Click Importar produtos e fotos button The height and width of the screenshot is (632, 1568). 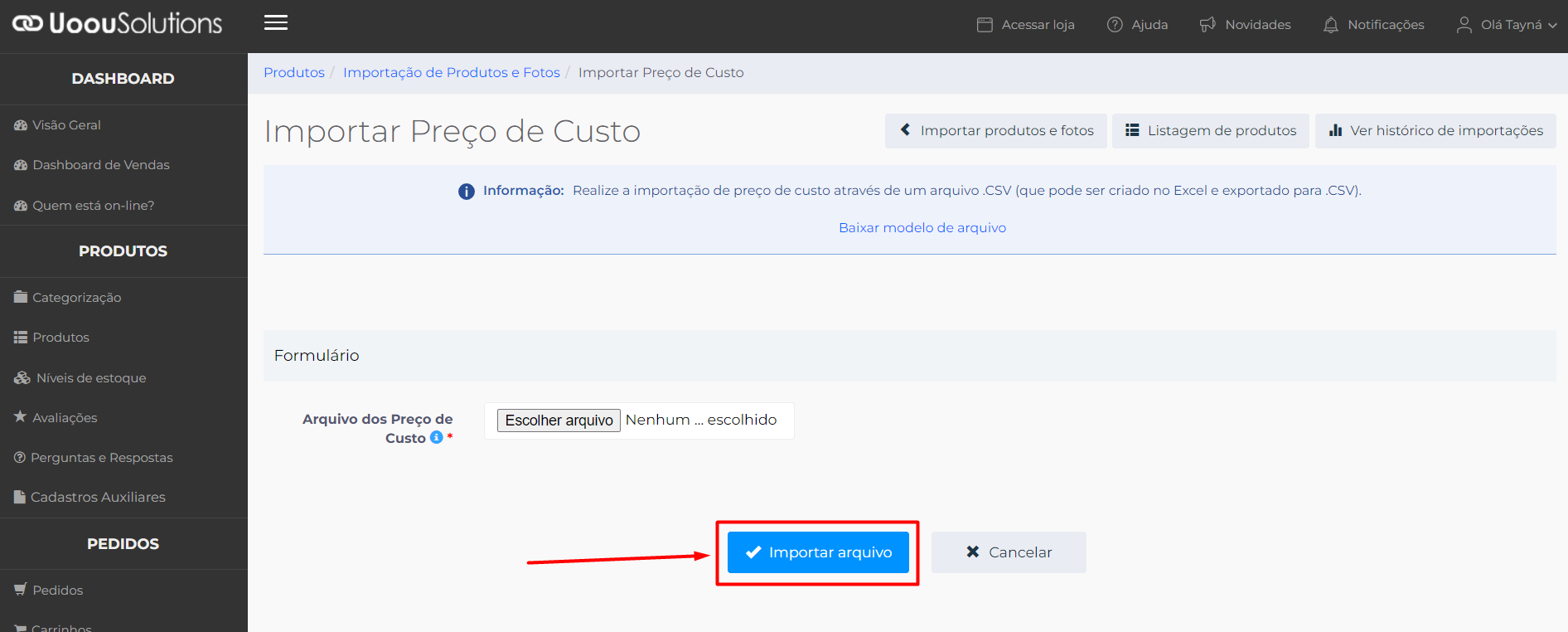[996, 131]
